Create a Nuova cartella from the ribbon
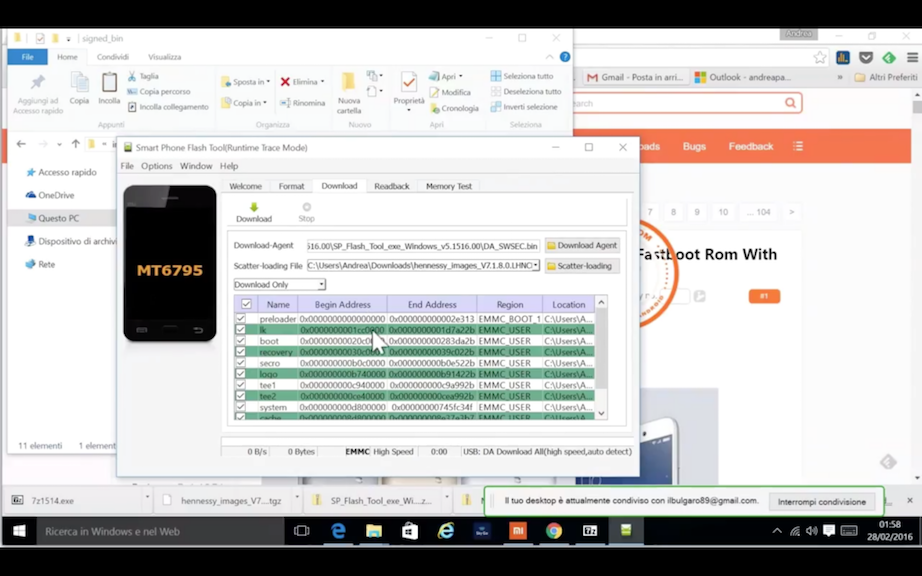The width and height of the screenshot is (922, 576). pyautogui.click(x=349, y=93)
